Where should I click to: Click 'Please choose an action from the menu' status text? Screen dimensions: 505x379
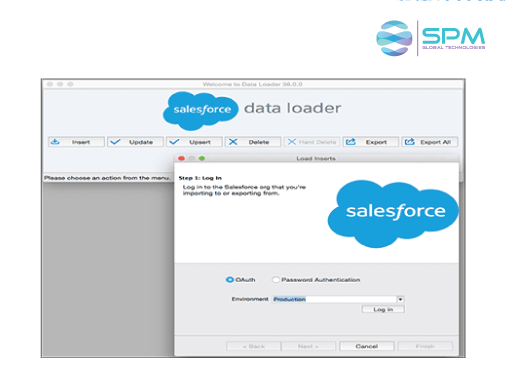(x=107, y=178)
